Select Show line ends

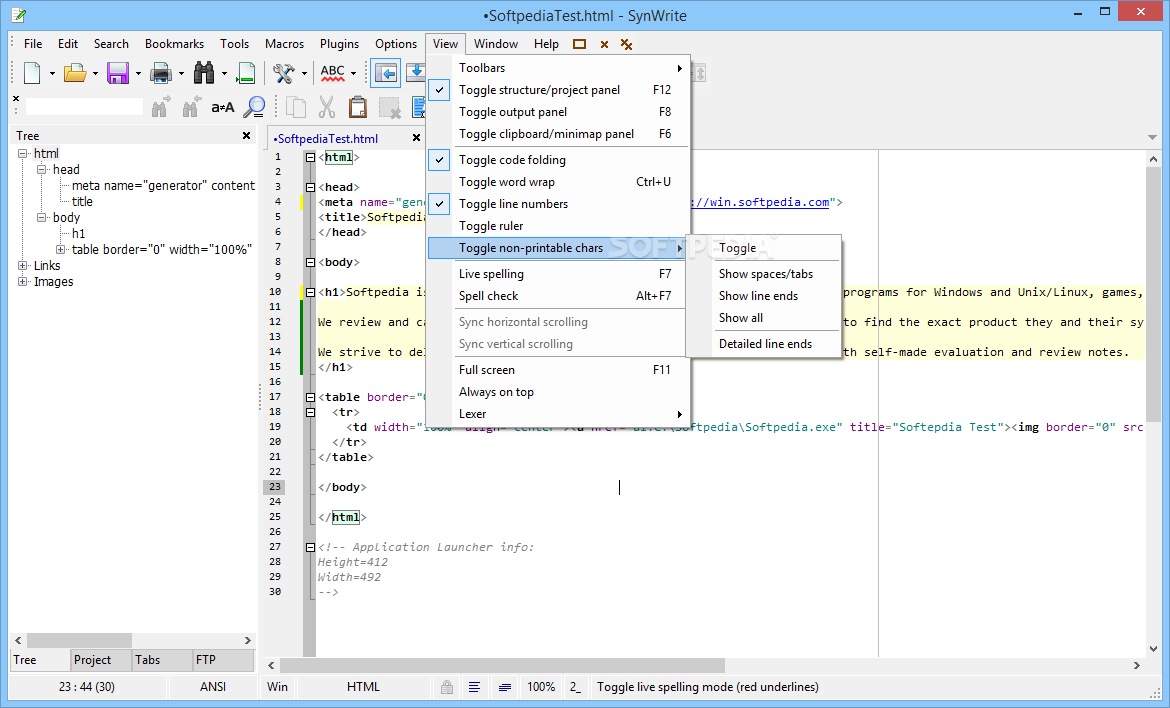click(766, 296)
